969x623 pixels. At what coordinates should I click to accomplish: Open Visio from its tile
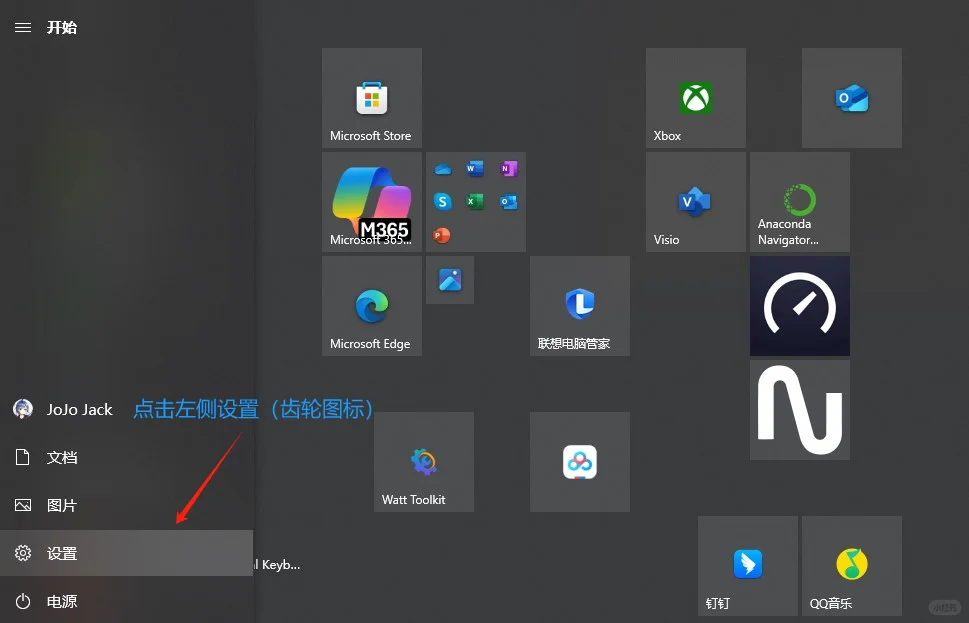coord(694,201)
